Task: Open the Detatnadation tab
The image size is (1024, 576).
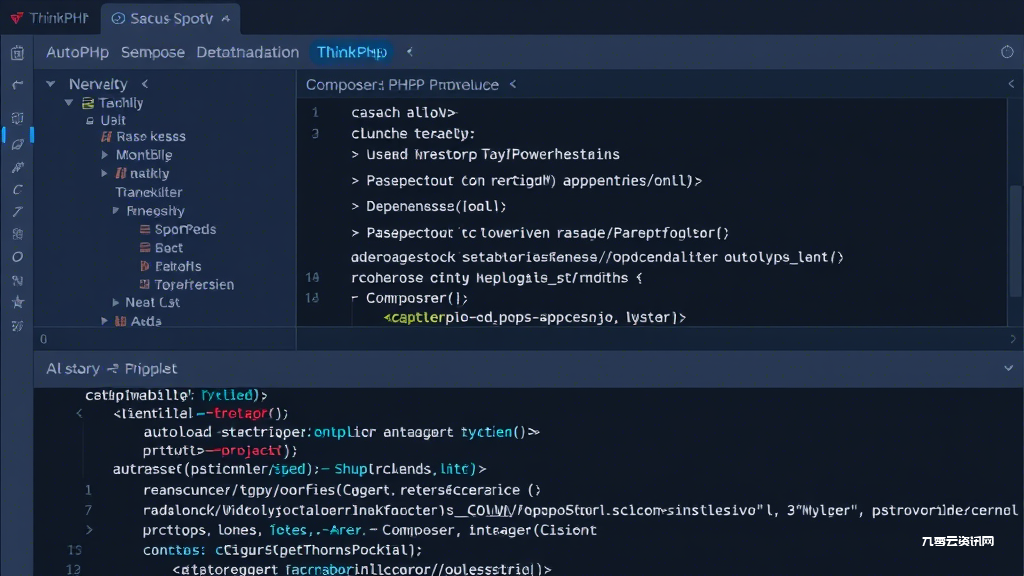Action: [x=248, y=52]
